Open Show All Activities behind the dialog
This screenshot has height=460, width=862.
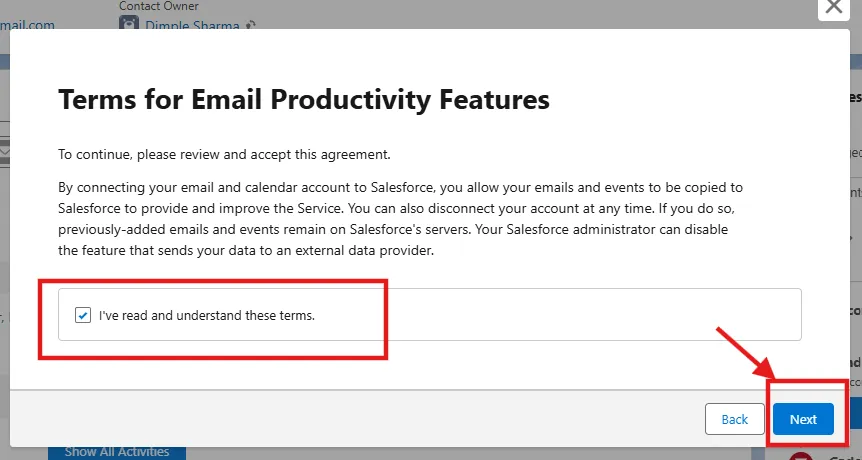116,452
